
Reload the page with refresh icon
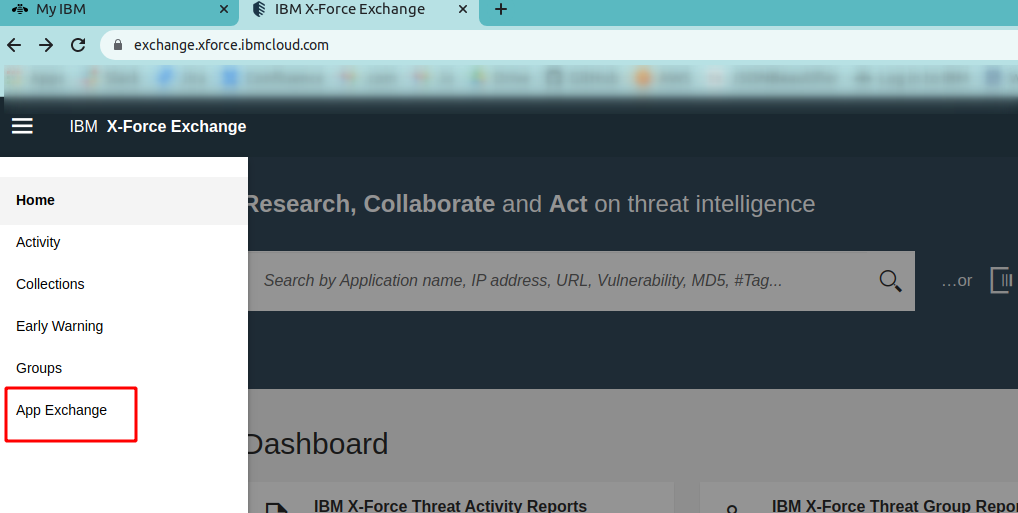pos(78,45)
